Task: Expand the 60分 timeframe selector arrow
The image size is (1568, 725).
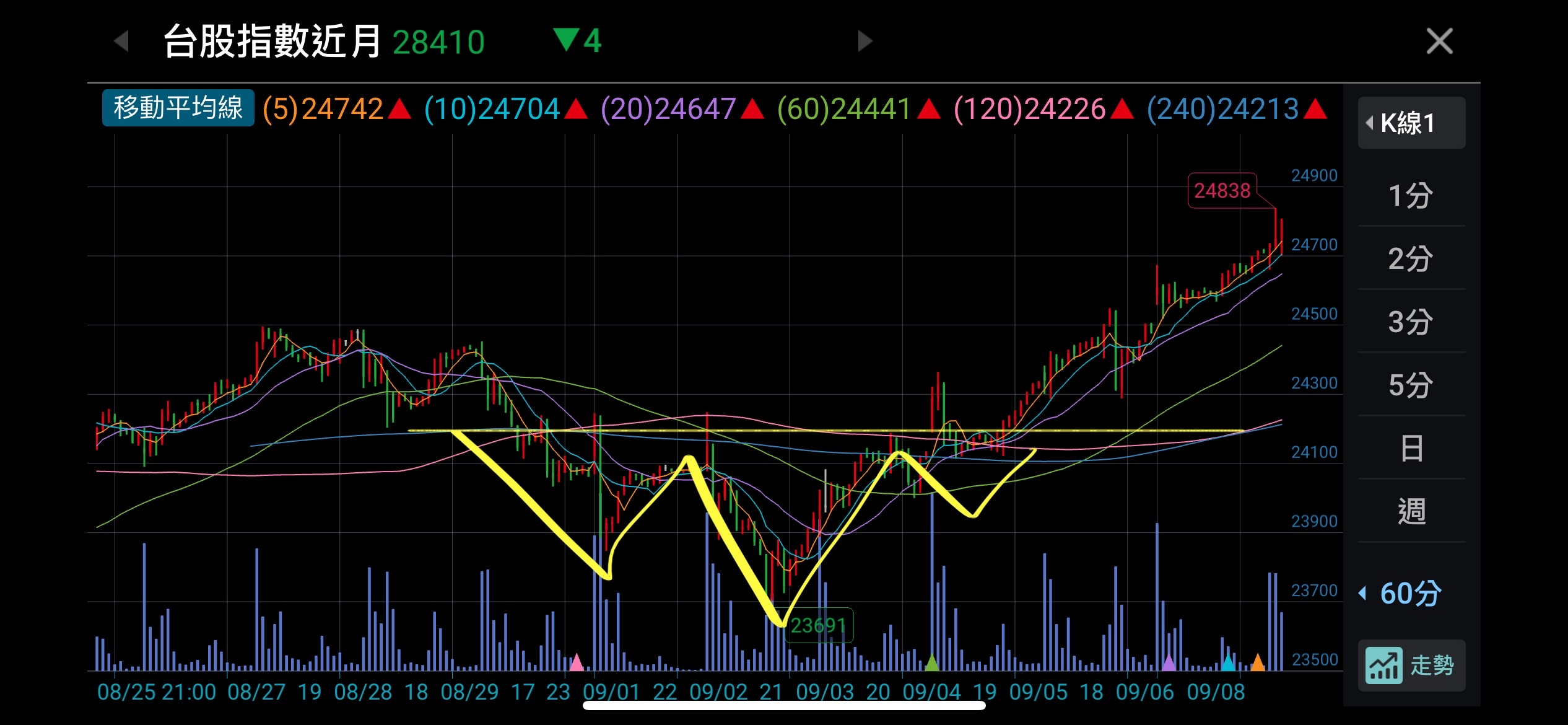Action: [1363, 593]
